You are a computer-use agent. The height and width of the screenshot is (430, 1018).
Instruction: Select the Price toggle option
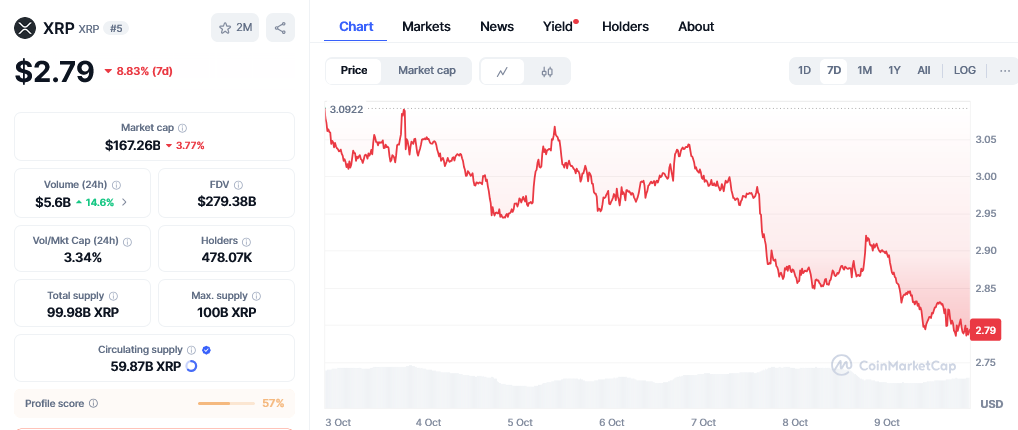click(x=354, y=70)
